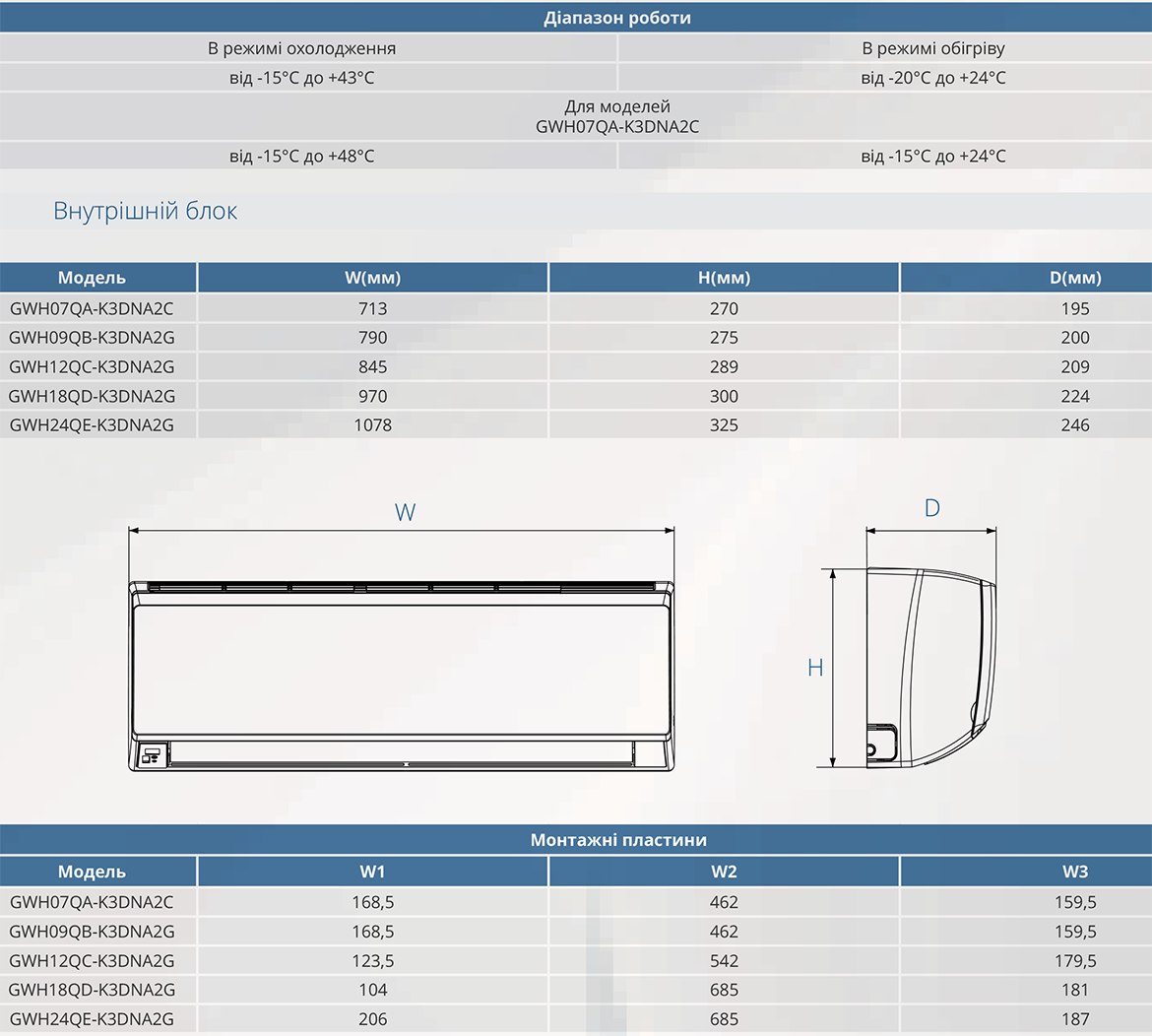Click W1 value 168,5 for GWH07QA
The image size is (1152, 1036).
click(x=372, y=901)
